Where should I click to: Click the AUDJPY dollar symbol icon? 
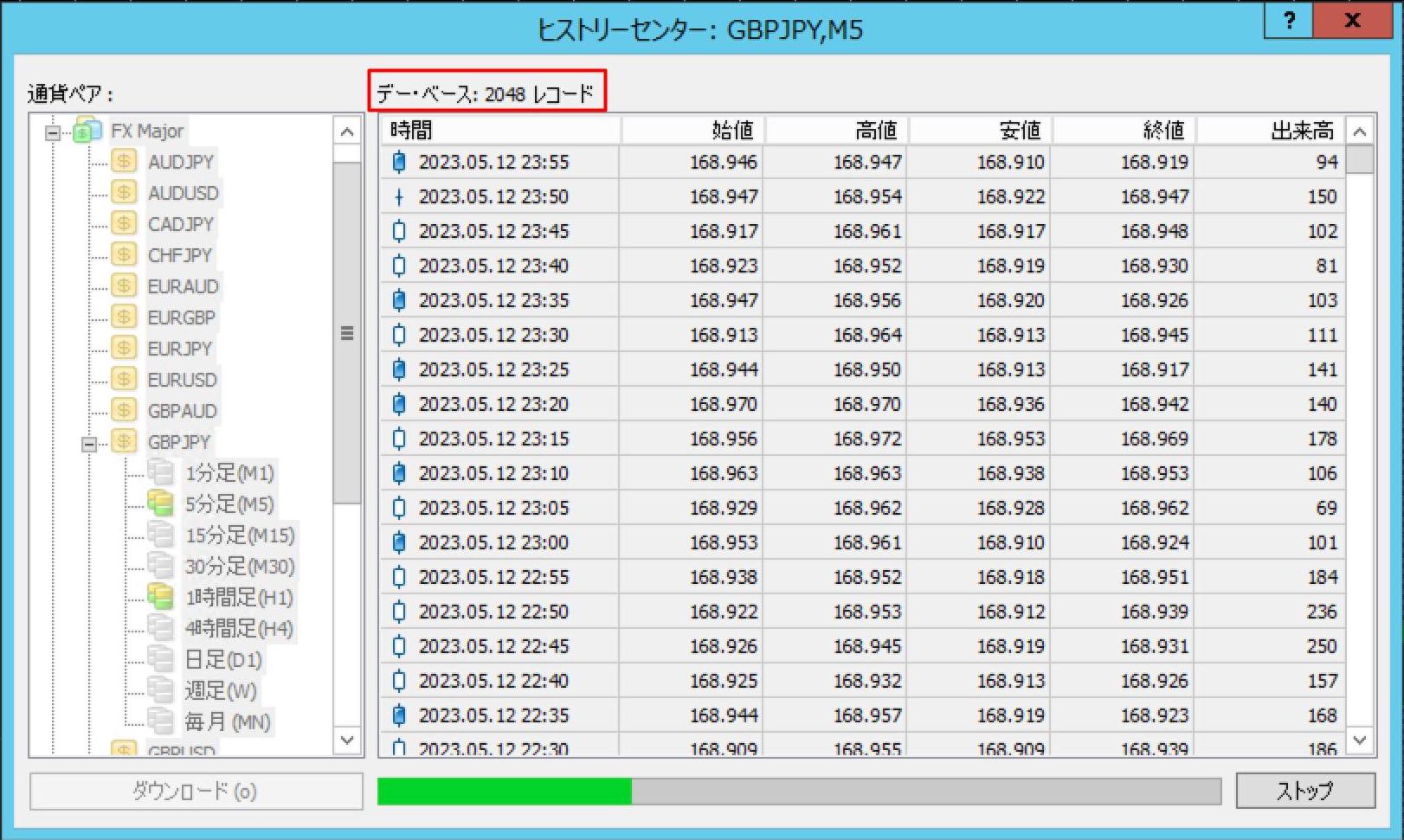pos(124,162)
